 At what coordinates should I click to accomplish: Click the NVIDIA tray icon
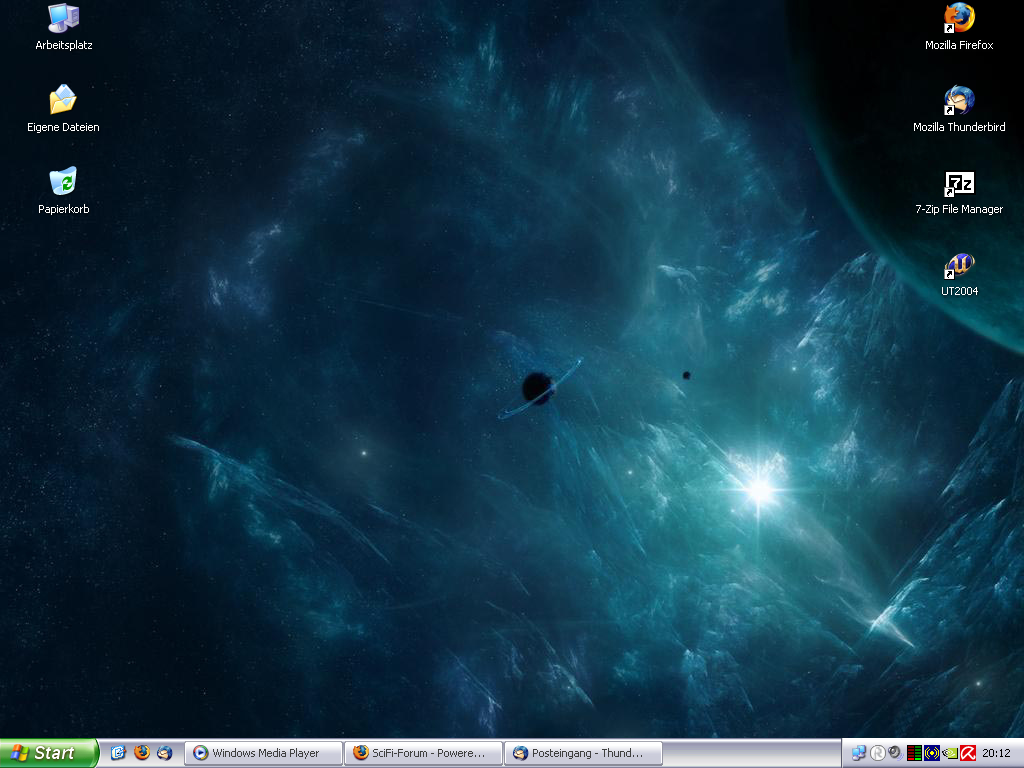point(949,753)
